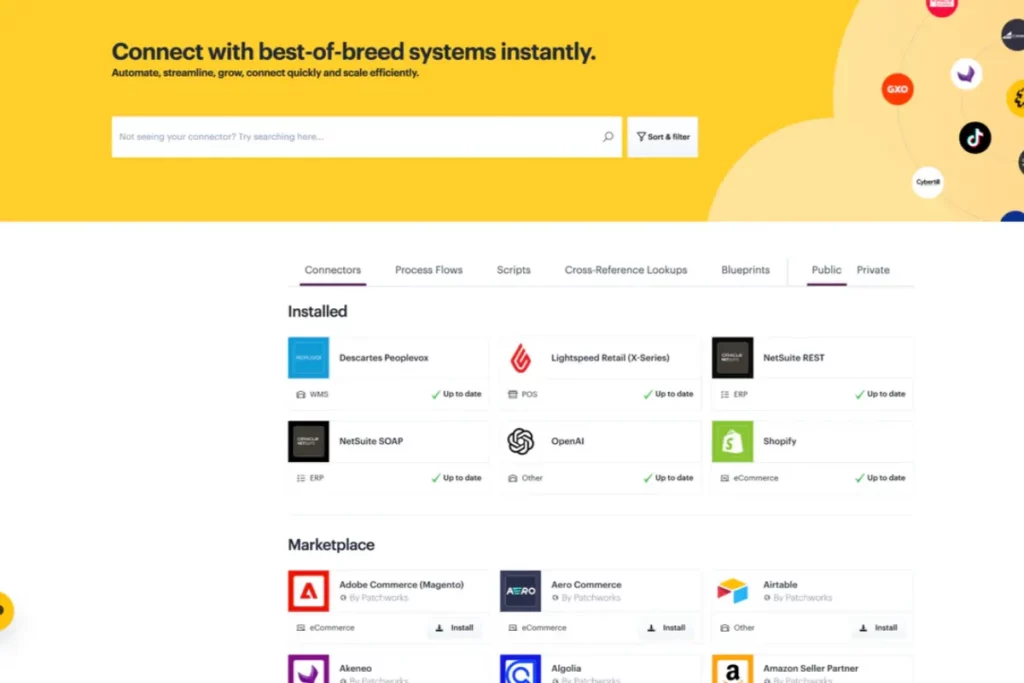
Task: Click the magnifier search icon
Action: coord(608,137)
